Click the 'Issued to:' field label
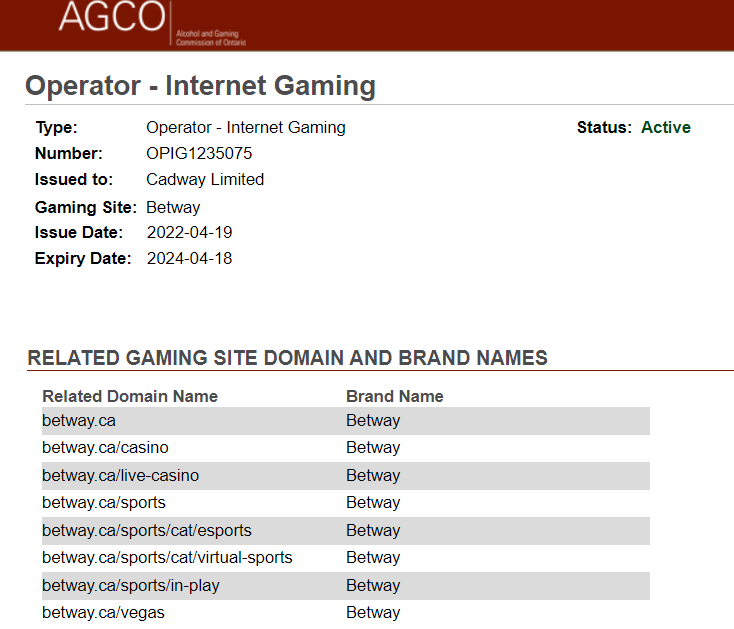Image resolution: width=734 pixels, height=629 pixels. [x=74, y=180]
